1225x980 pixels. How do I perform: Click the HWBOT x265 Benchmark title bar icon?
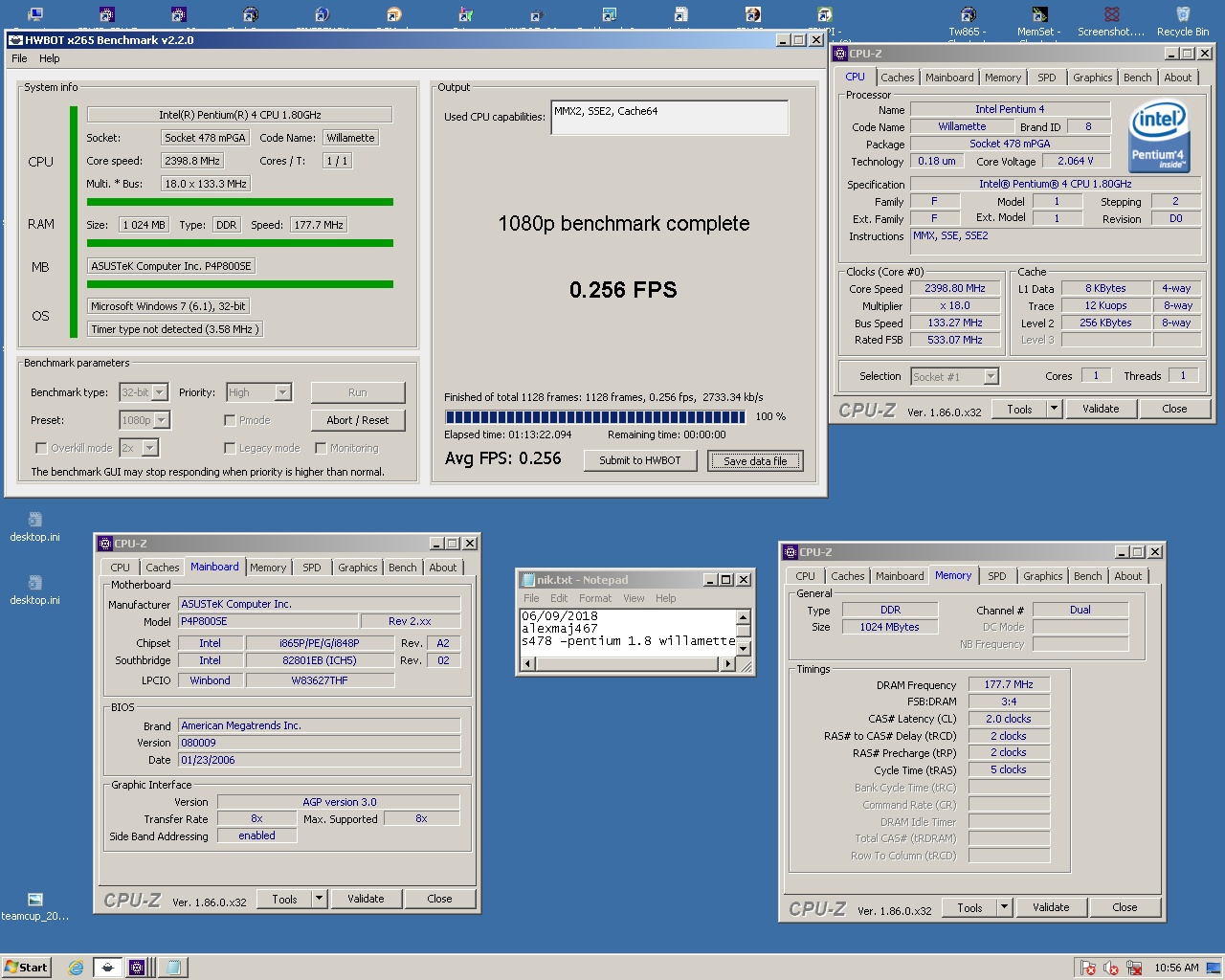click(x=15, y=40)
